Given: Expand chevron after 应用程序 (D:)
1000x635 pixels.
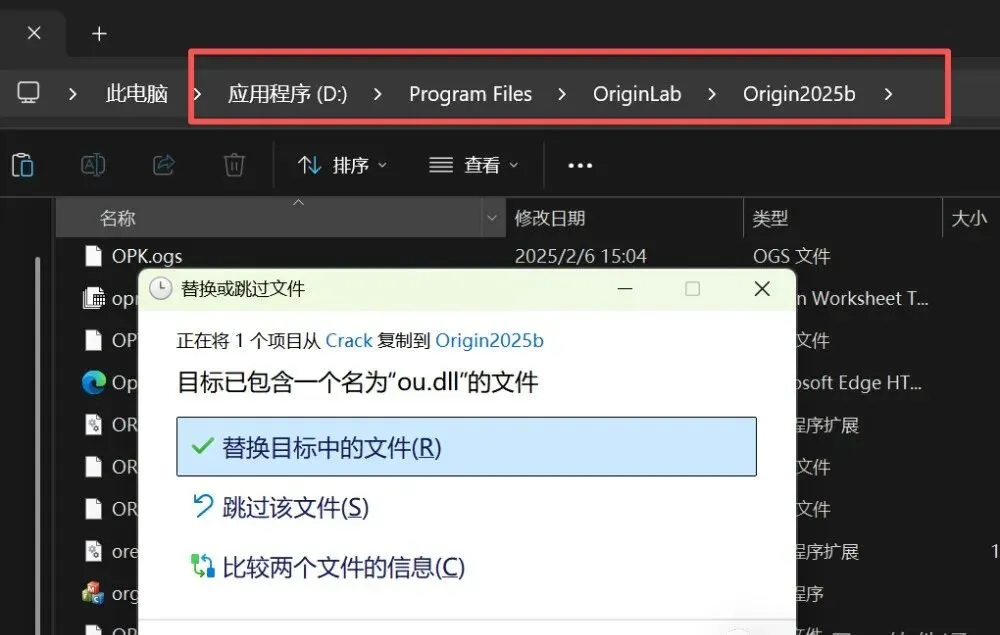Looking at the screenshot, I should click(378, 94).
